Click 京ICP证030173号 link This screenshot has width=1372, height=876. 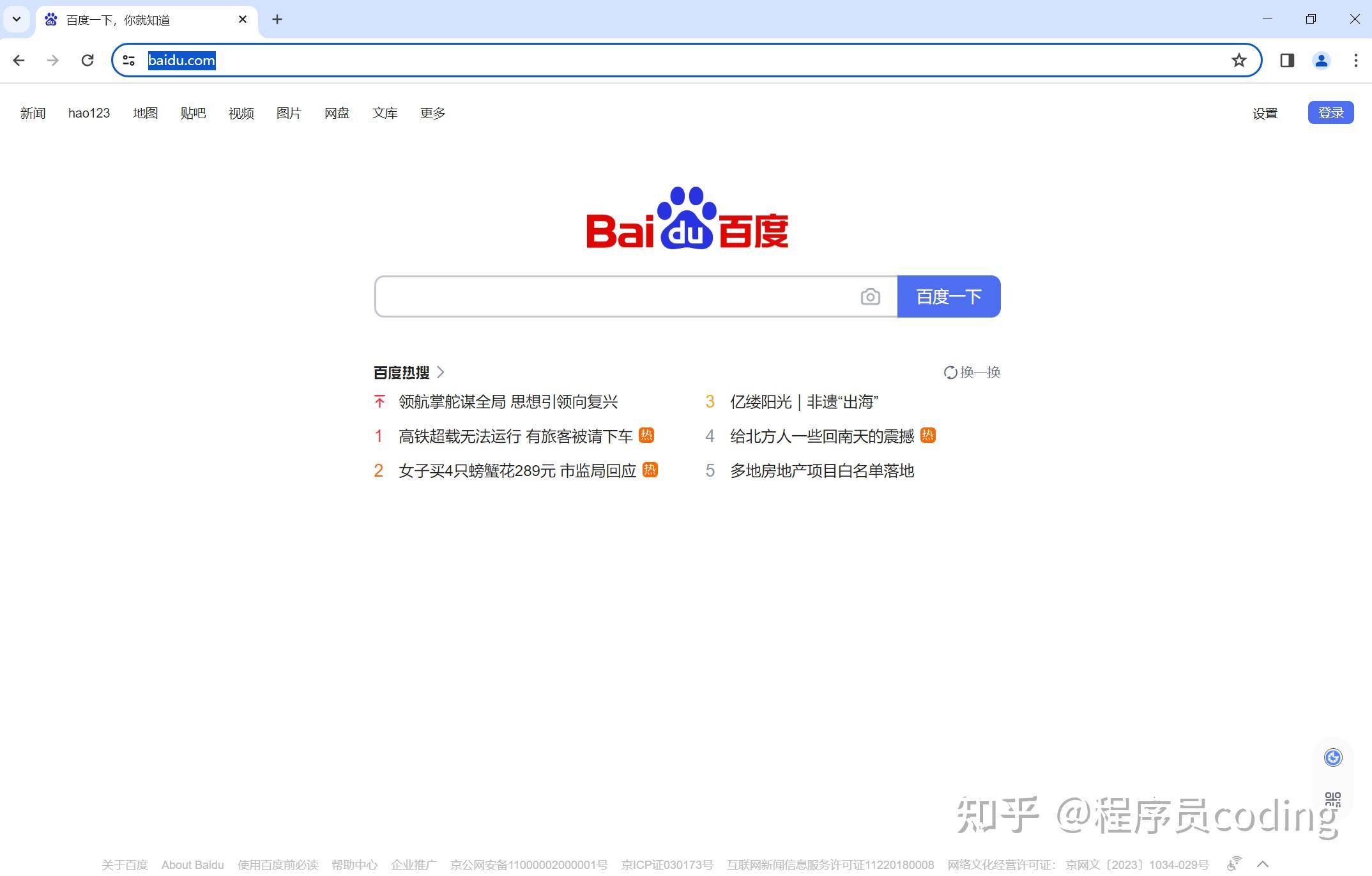click(x=667, y=864)
